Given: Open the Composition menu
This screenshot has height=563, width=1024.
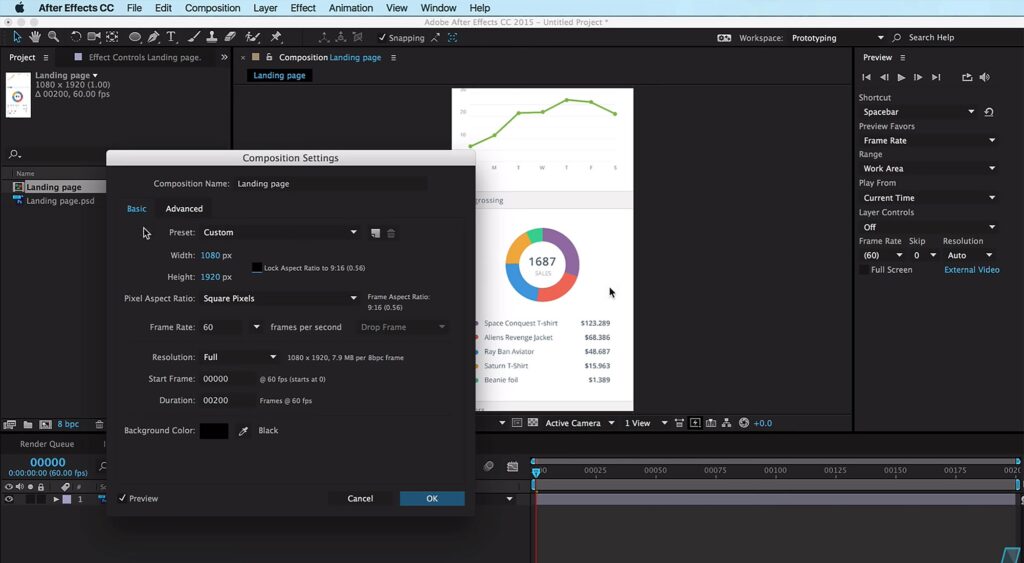Looking at the screenshot, I should [212, 8].
